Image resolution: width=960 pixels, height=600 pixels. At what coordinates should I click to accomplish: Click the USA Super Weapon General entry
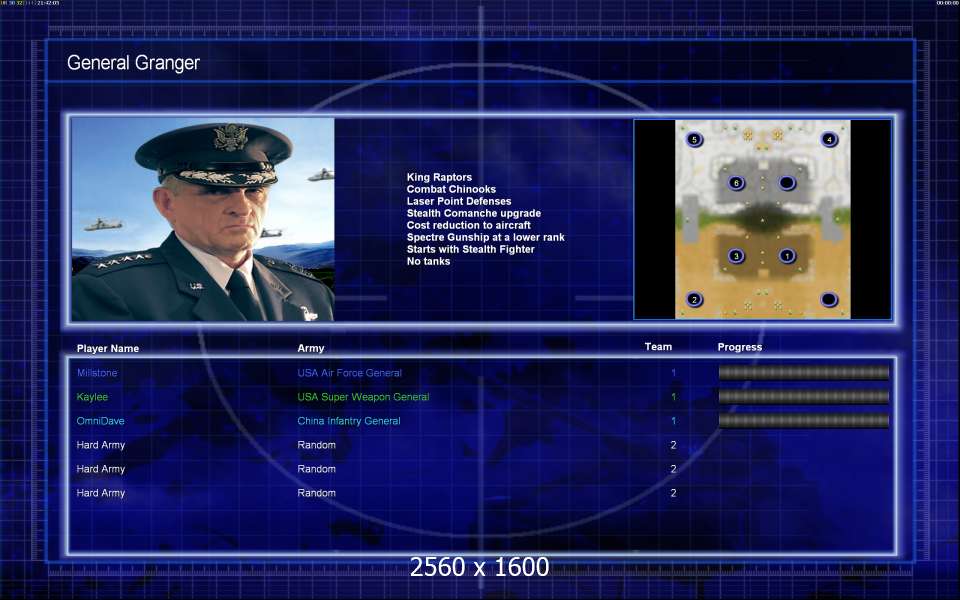pos(363,397)
